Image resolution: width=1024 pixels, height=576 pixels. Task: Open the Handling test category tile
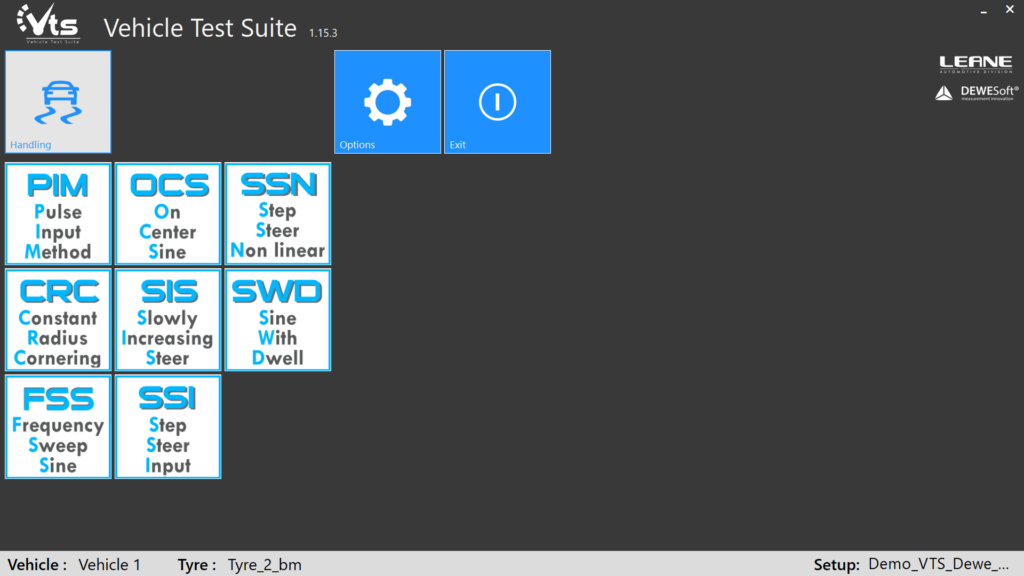click(58, 102)
